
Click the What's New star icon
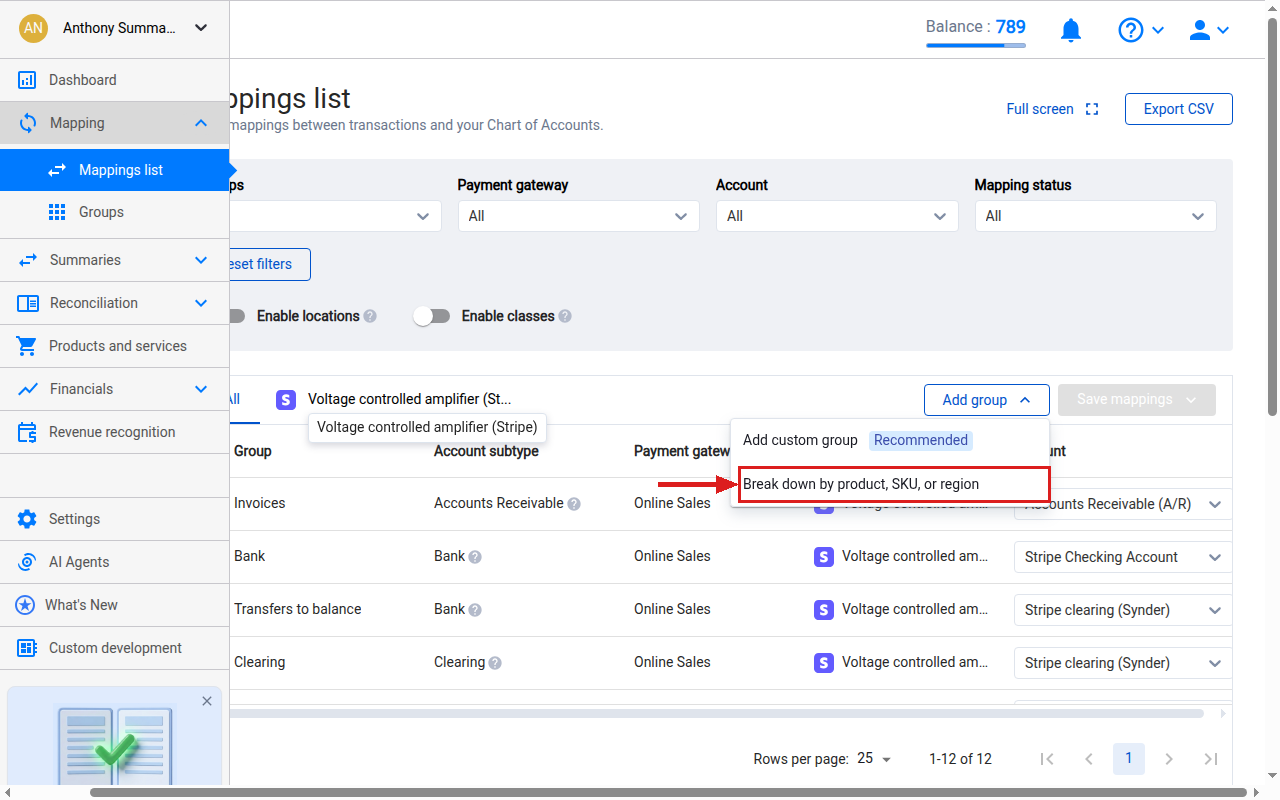[25, 605]
